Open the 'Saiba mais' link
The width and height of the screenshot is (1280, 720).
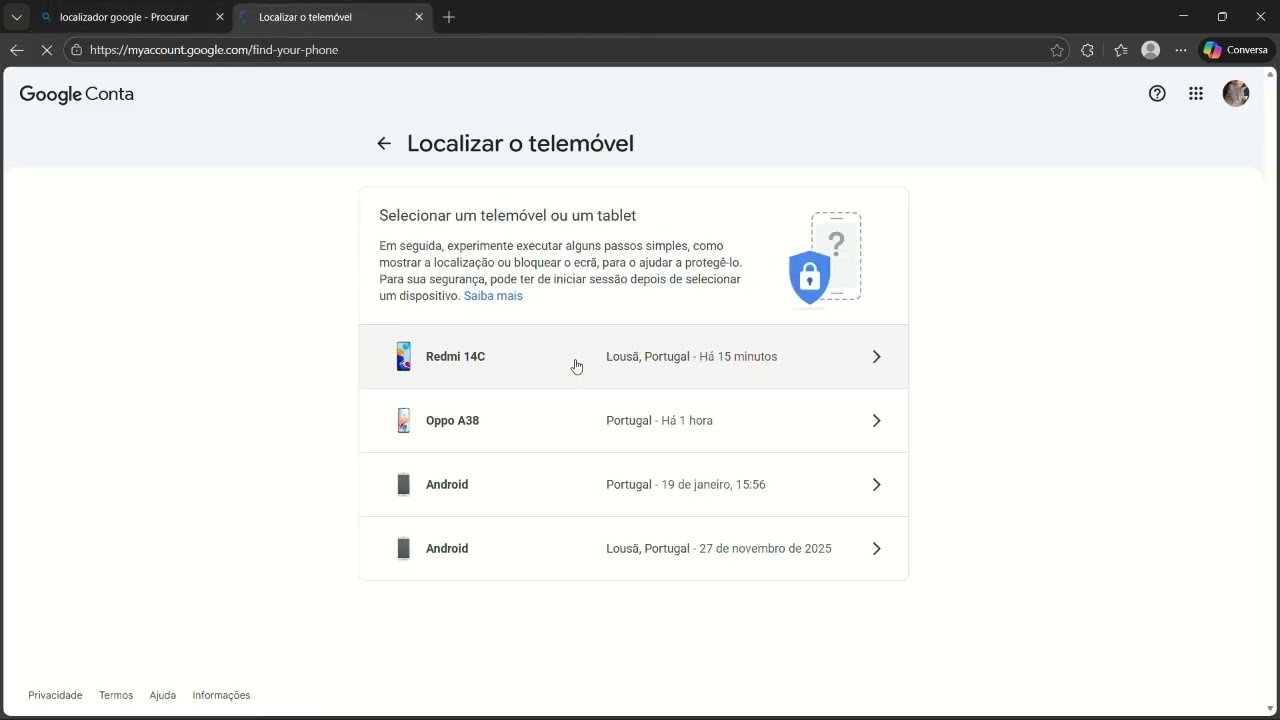[493, 296]
